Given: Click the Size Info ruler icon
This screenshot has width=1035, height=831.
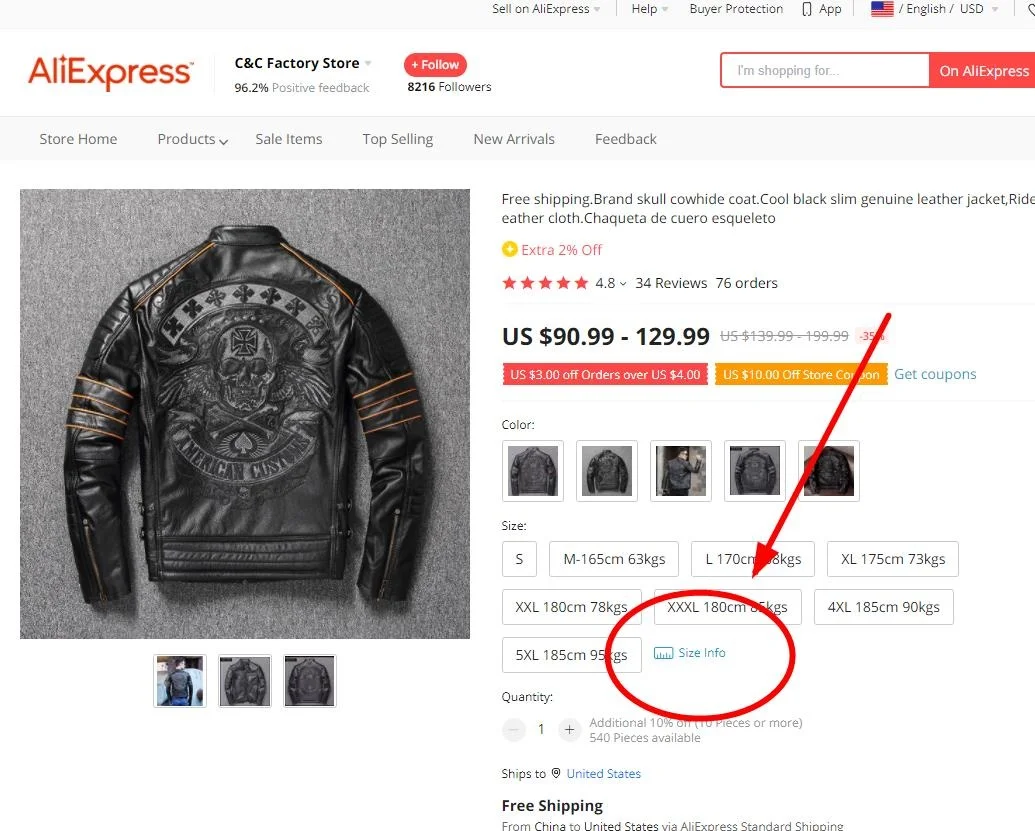Looking at the screenshot, I should tap(663, 653).
